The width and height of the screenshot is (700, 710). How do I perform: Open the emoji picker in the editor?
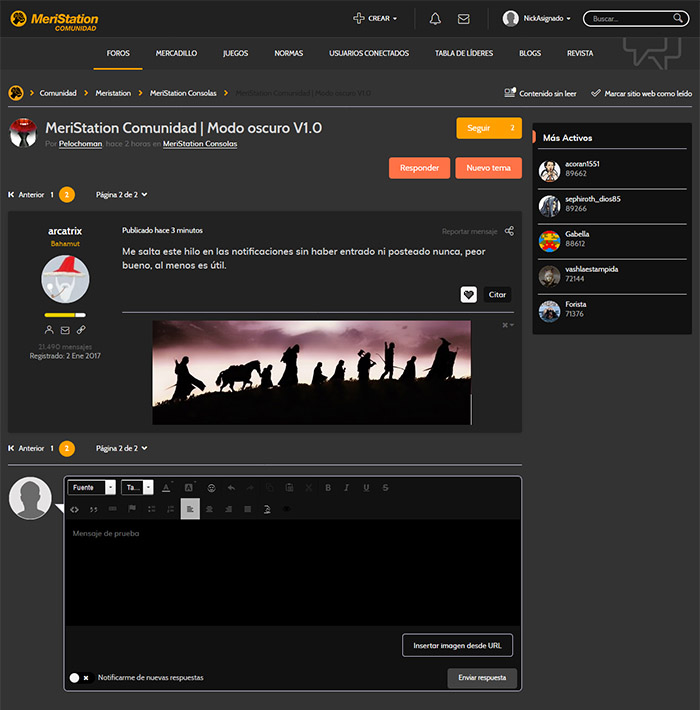(211, 488)
